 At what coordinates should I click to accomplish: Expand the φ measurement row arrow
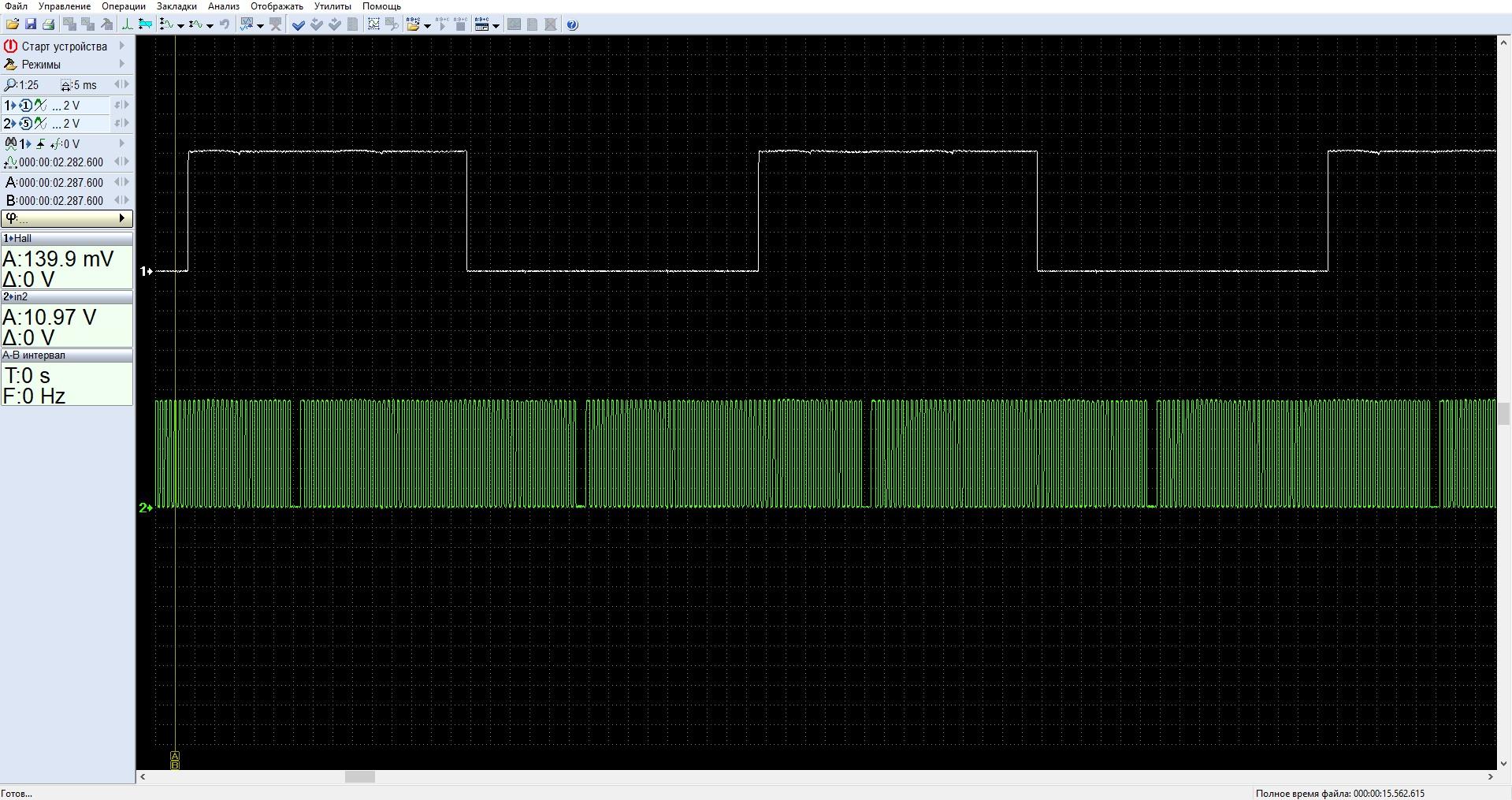click(x=121, y=218)
